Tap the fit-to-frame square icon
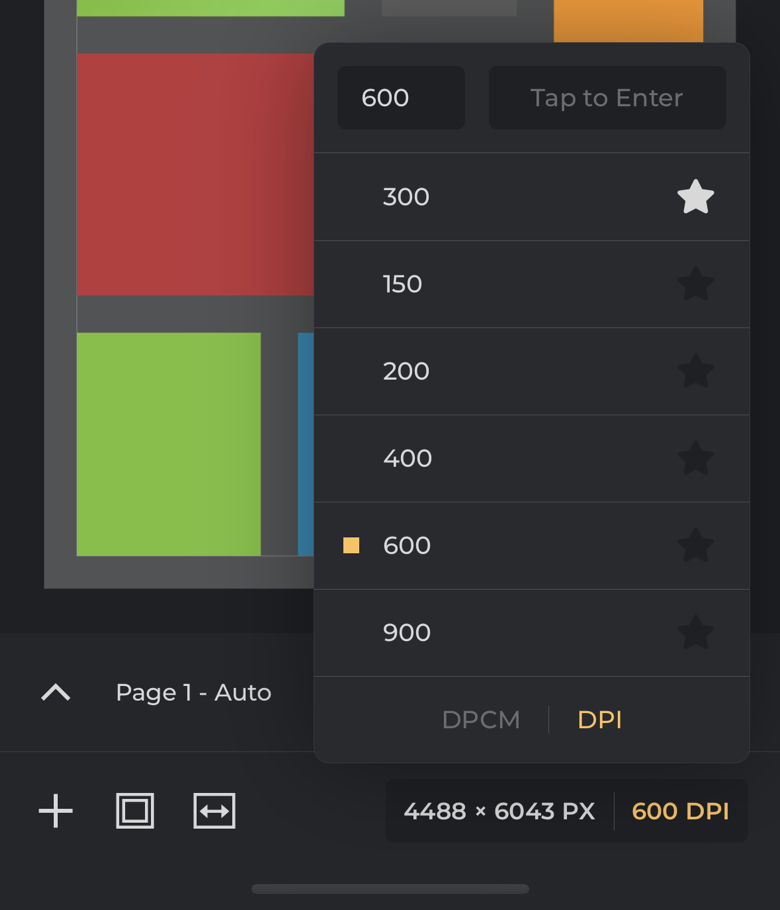The width and height of the screenshot is (780, 910). pos(135,811)
